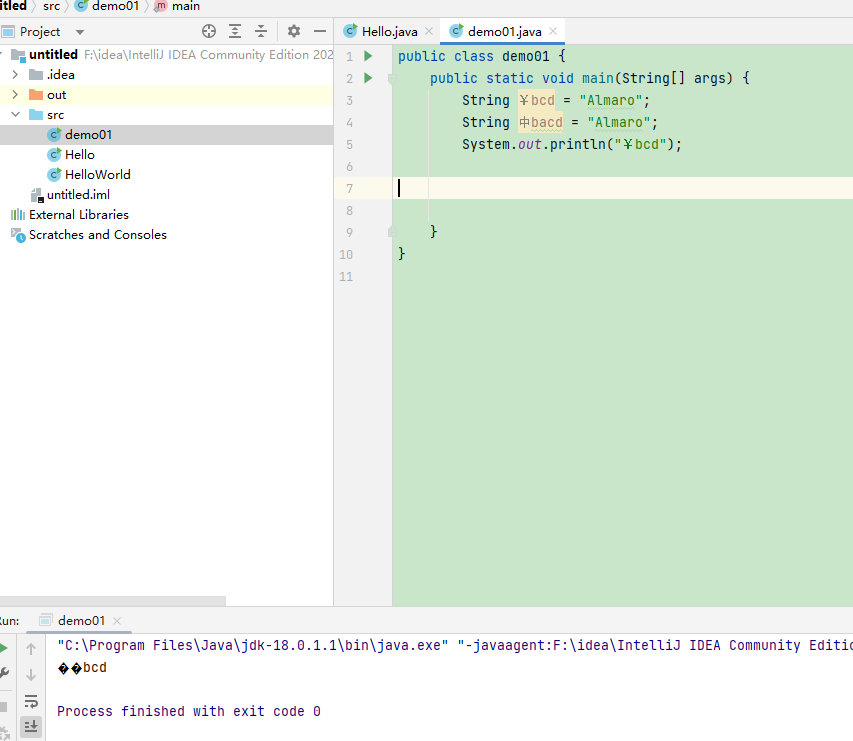The image size is (853, 741).
Task: Hide the Project panel with minus icon
Action: coord(320,32)
